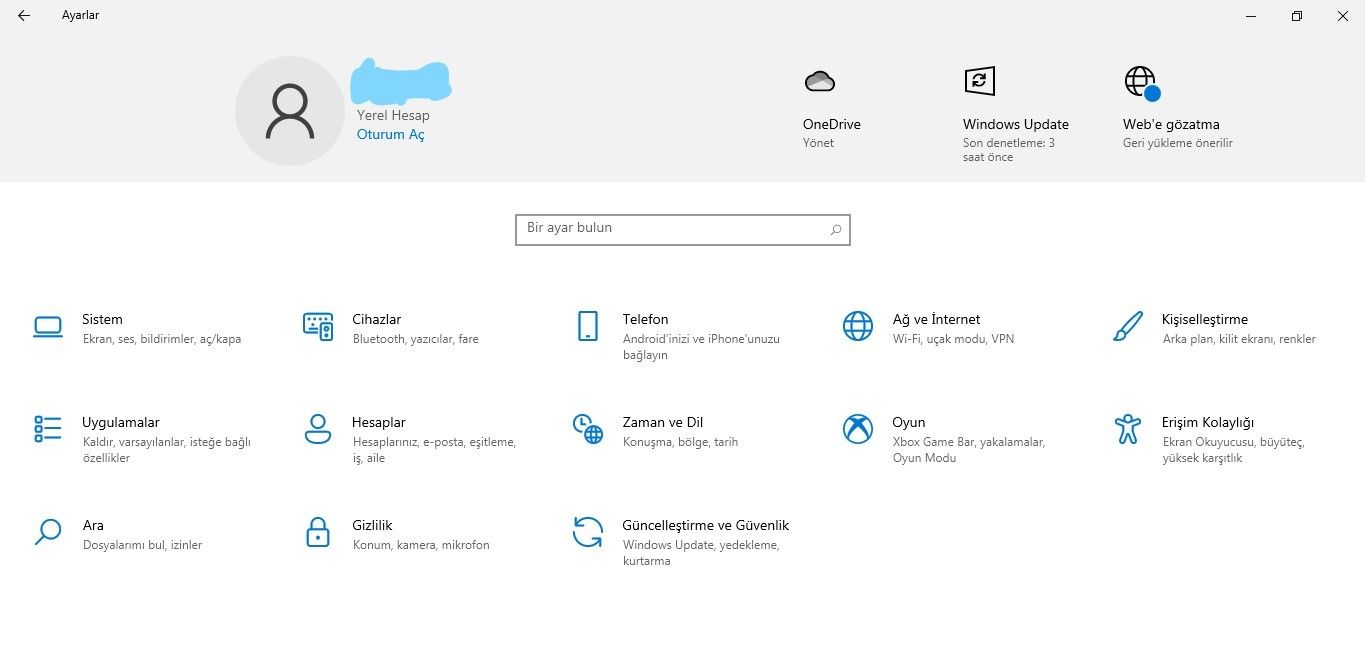Click 'Windows Update, yedekleme, kurtarma' description
This screenshot has height=661, width=1365.
[701, 553]
